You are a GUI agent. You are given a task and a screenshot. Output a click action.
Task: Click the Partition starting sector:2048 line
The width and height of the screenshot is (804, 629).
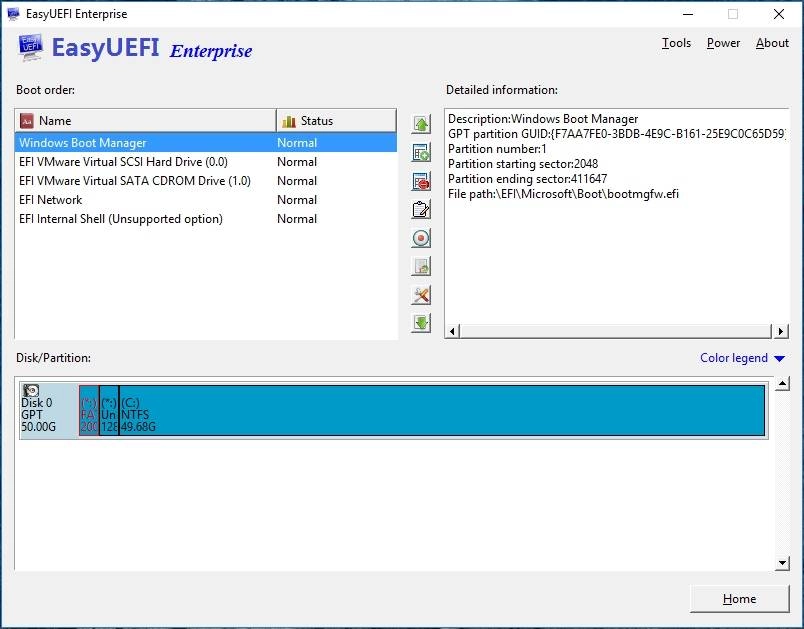(522, 164)
